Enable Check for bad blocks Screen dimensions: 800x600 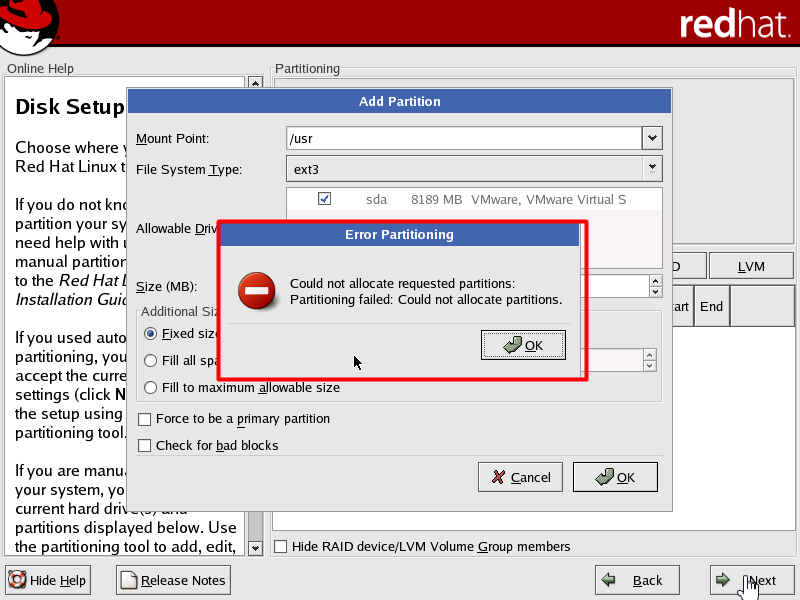point(144,446)
